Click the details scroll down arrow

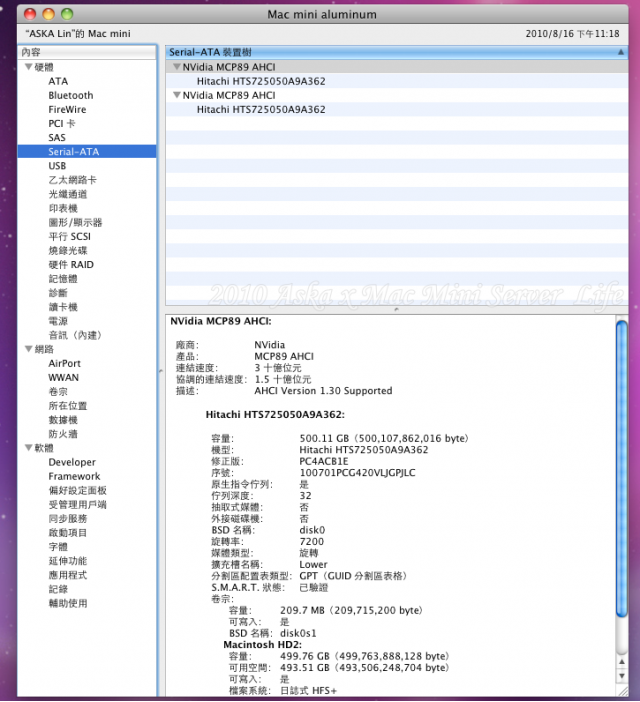click(622, 676)
